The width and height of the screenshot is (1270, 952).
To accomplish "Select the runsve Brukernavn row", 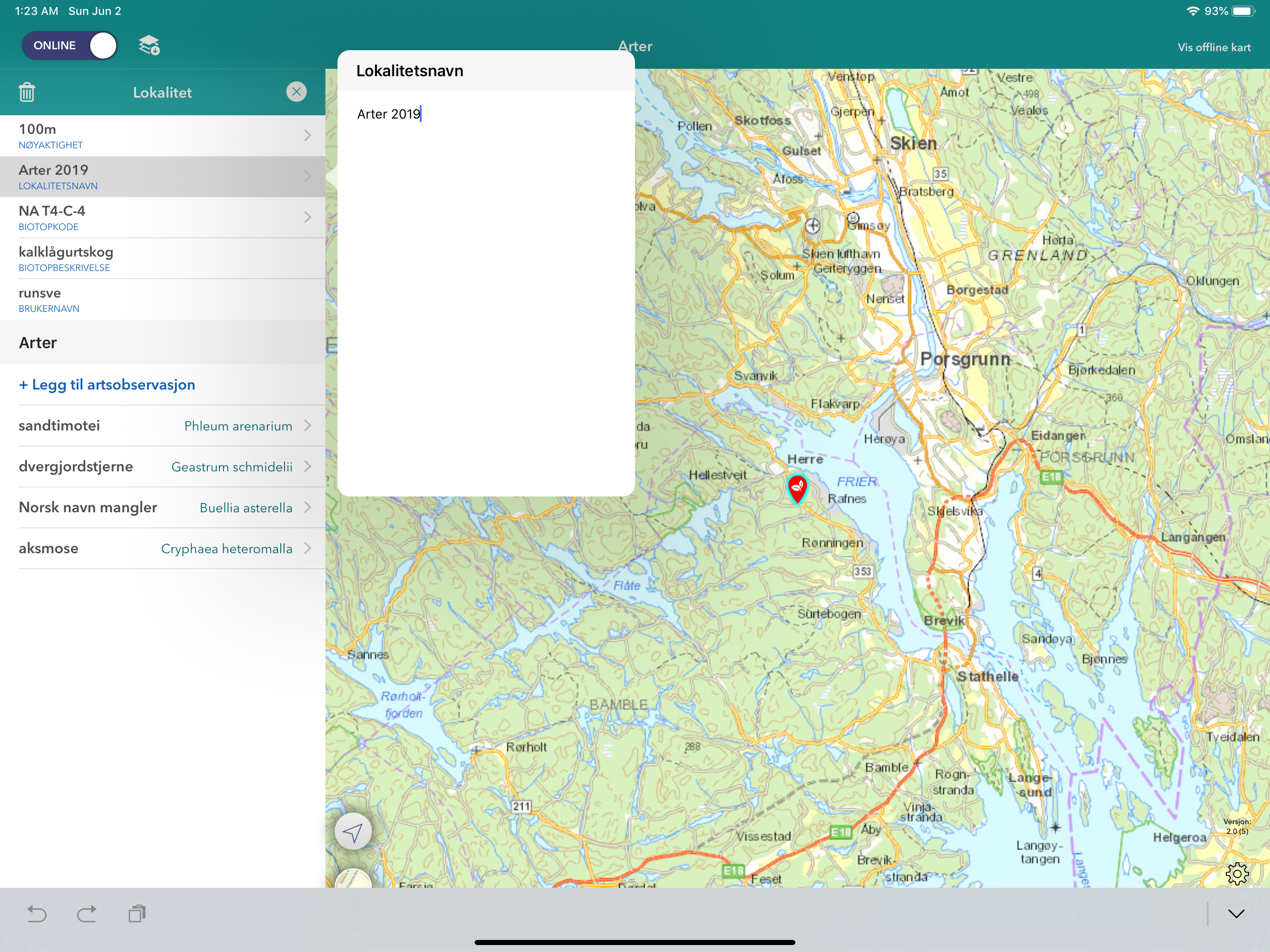I will (x=163, y=299).
